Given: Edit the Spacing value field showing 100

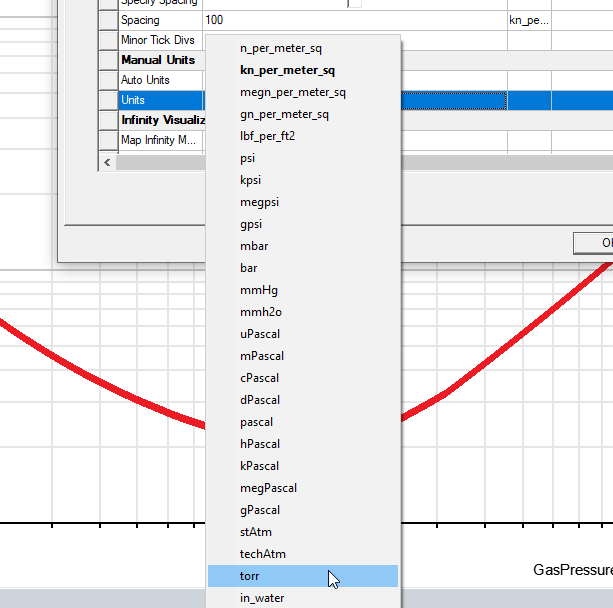Looking at the screenshot, I should tap(355, 20).
